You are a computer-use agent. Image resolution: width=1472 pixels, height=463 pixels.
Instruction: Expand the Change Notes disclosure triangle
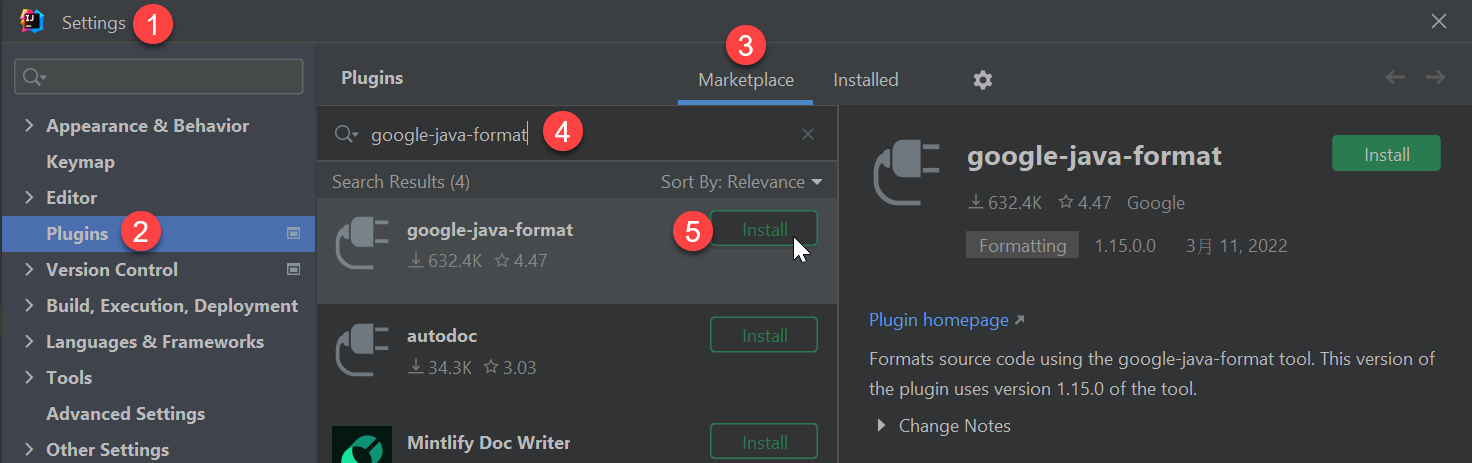pos(881,426)
